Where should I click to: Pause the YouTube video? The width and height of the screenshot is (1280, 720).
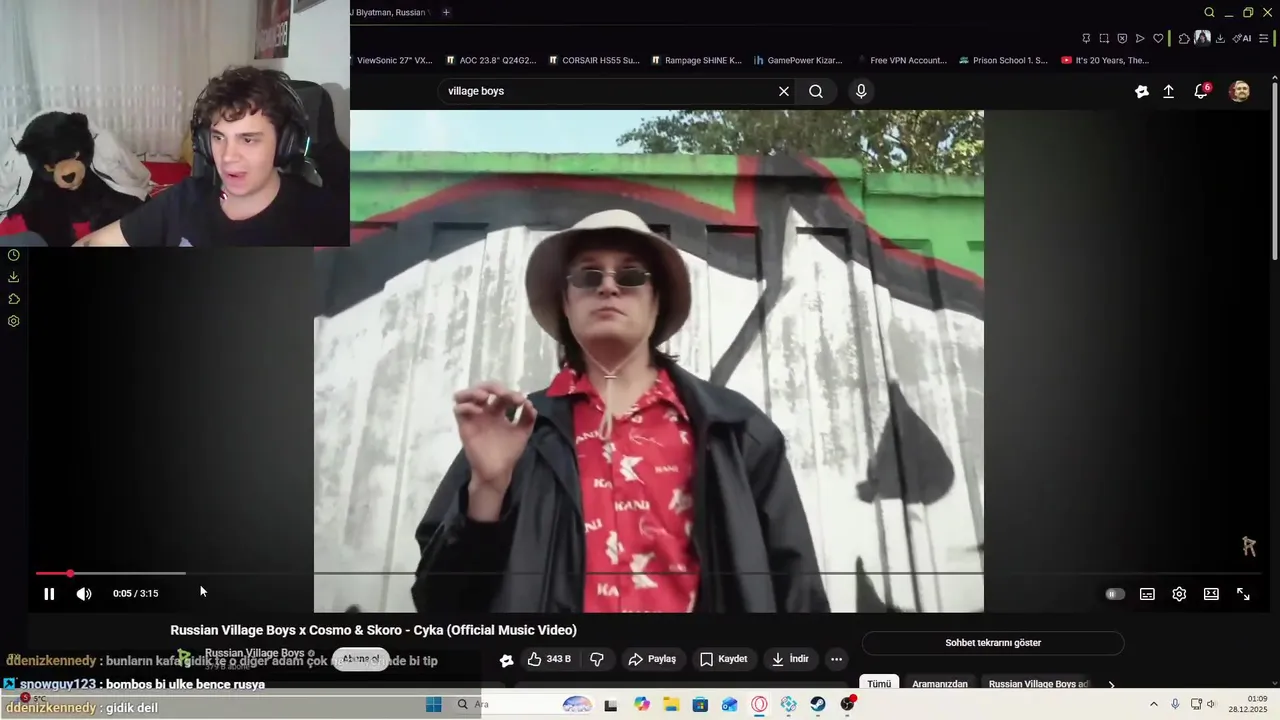[x=49, y=594]
